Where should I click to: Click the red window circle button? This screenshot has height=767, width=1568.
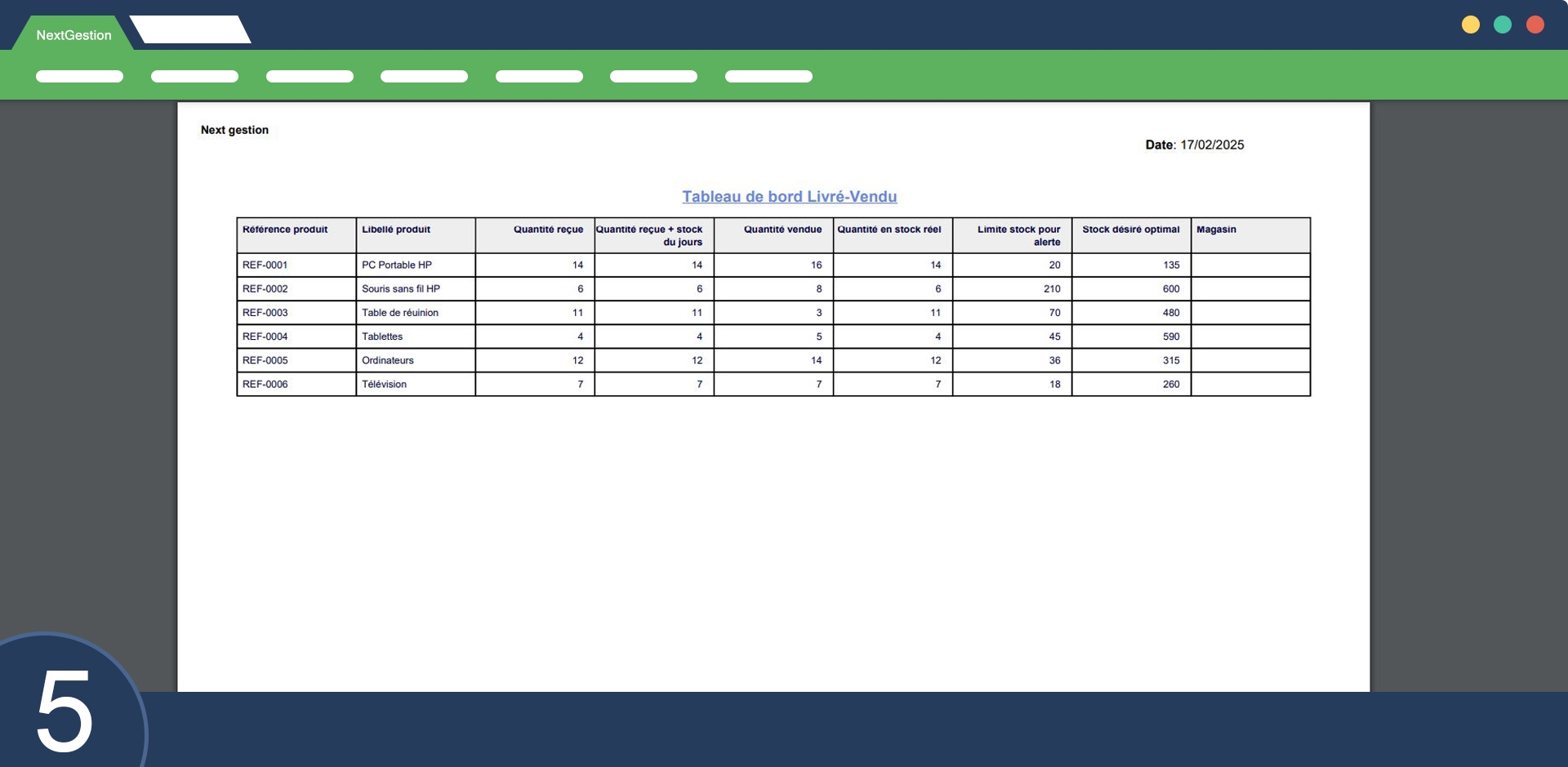click(x=1535, y=25)
